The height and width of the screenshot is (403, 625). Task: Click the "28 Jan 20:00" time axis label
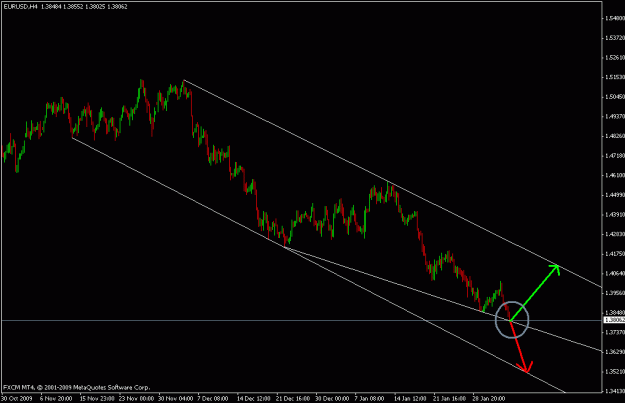tap(489, 398)
